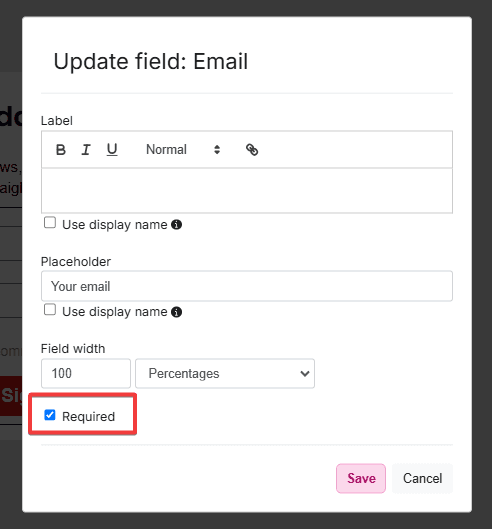The height and width of the screenshot is (529, 492).
Task: Insert a hyperlink via the chain icon
Action: click(x=252, y=149)
